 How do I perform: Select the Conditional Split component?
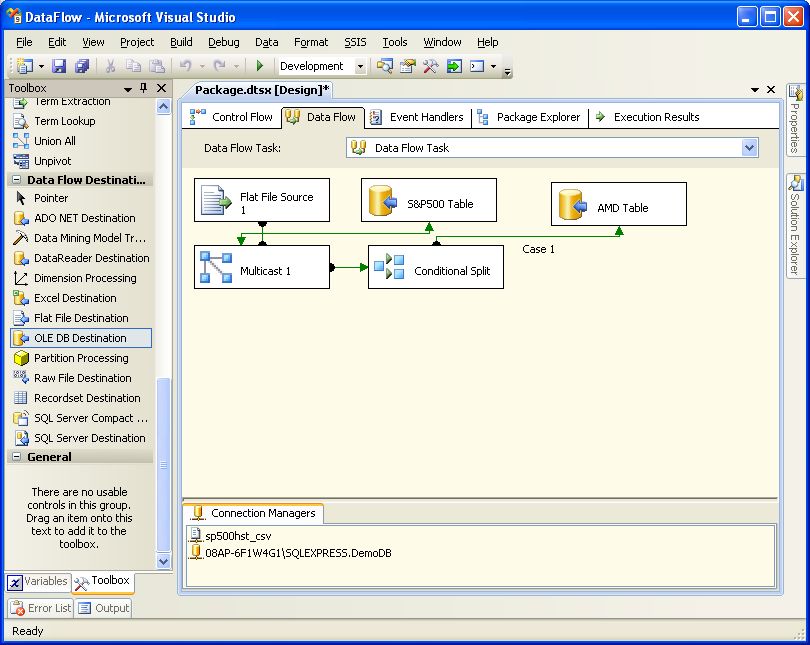[435, 267]
